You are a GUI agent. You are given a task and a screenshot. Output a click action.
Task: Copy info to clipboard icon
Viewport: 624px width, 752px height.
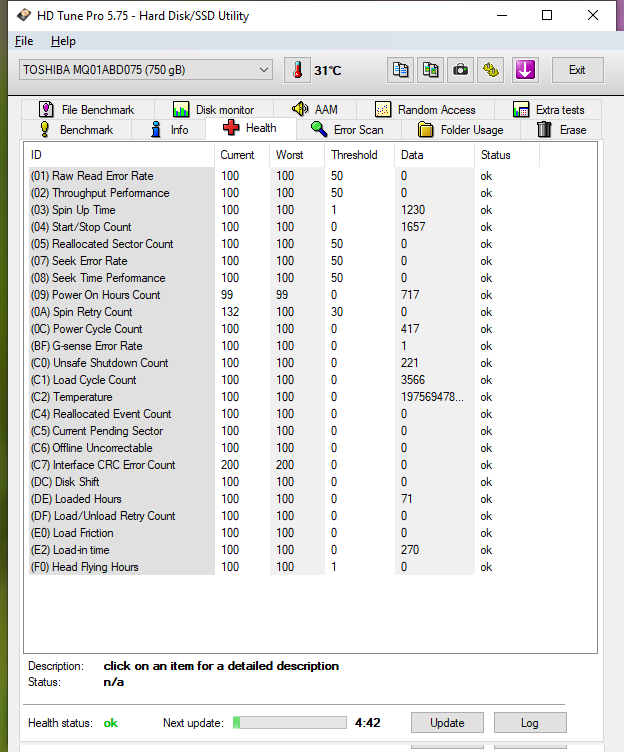(x=400, y=70)
